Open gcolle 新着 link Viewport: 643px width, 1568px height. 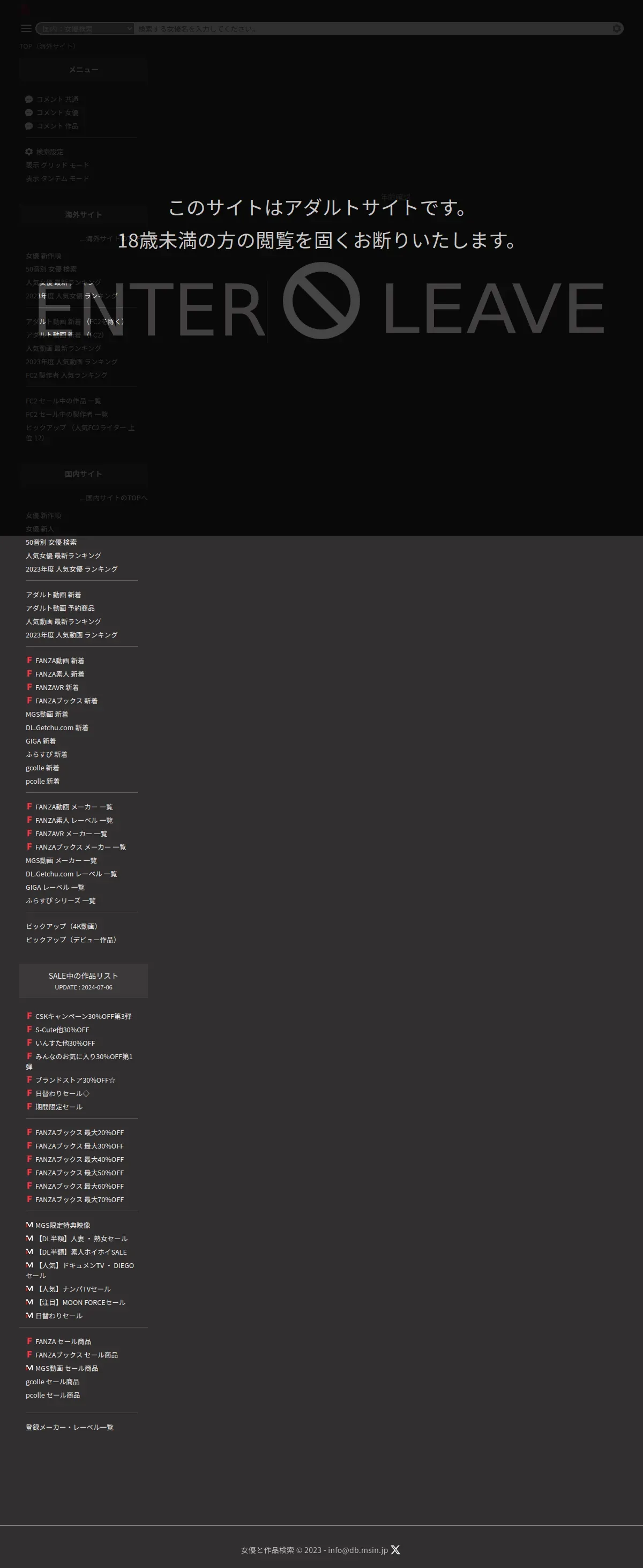[x=43, y=767]
